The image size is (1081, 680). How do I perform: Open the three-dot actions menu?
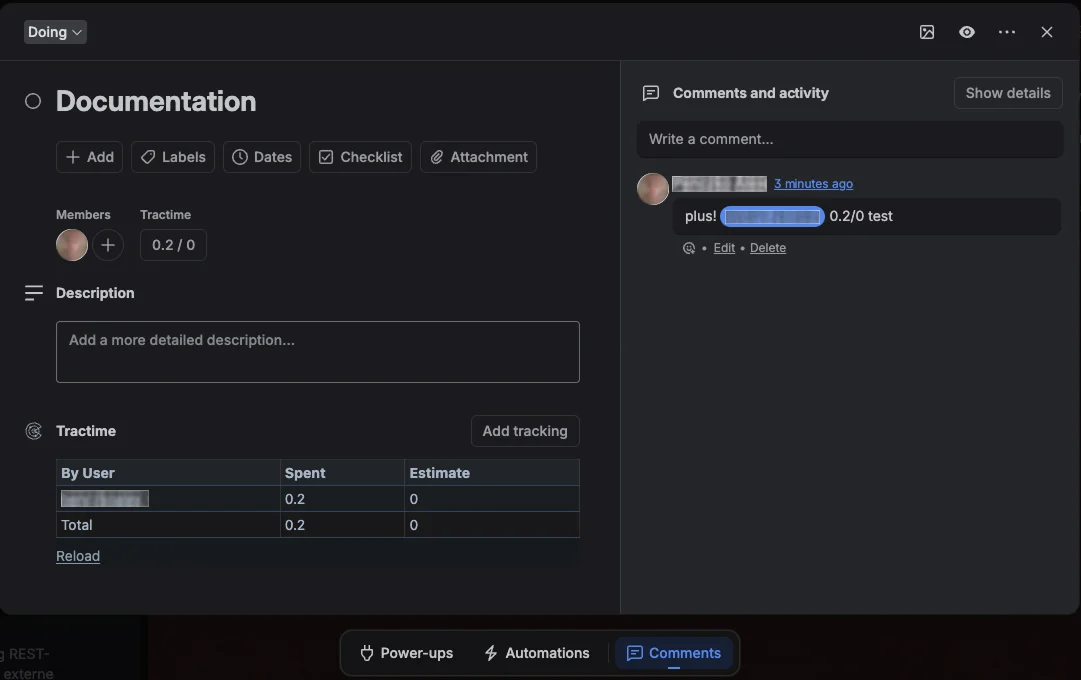tap(1007, 32)
